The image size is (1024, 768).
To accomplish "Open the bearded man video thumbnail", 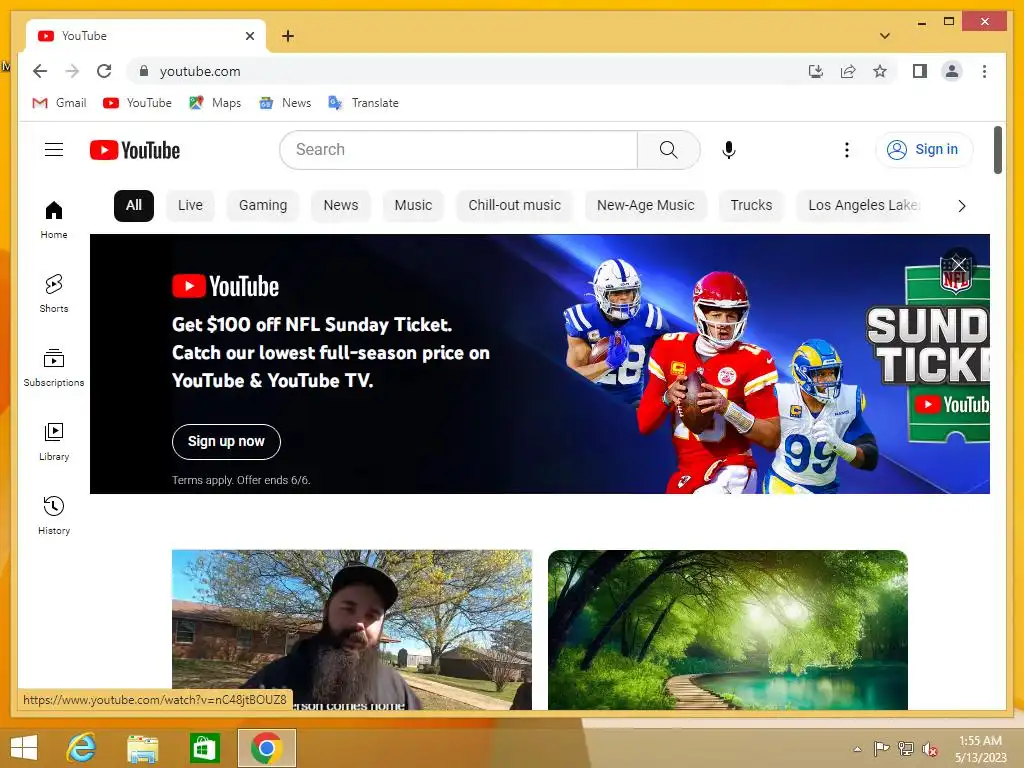I will 352,630.
